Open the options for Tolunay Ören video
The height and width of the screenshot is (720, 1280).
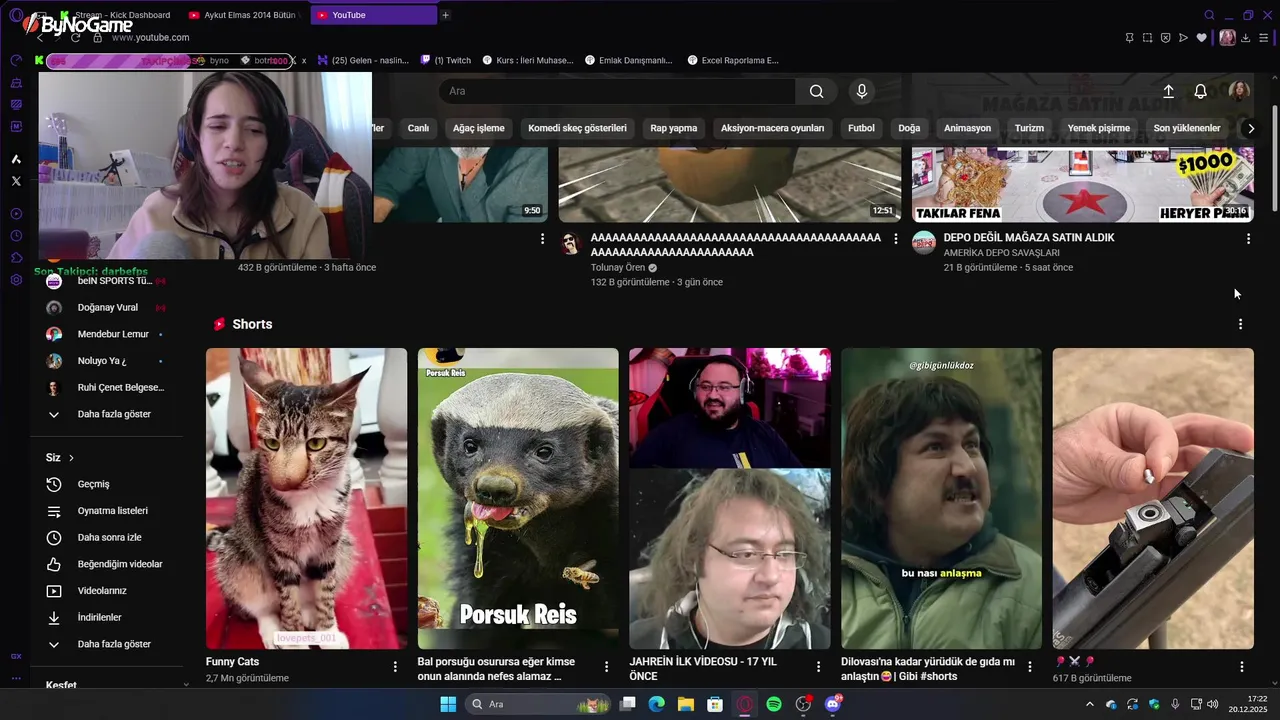pyautogui.click(x=895, y=239)
